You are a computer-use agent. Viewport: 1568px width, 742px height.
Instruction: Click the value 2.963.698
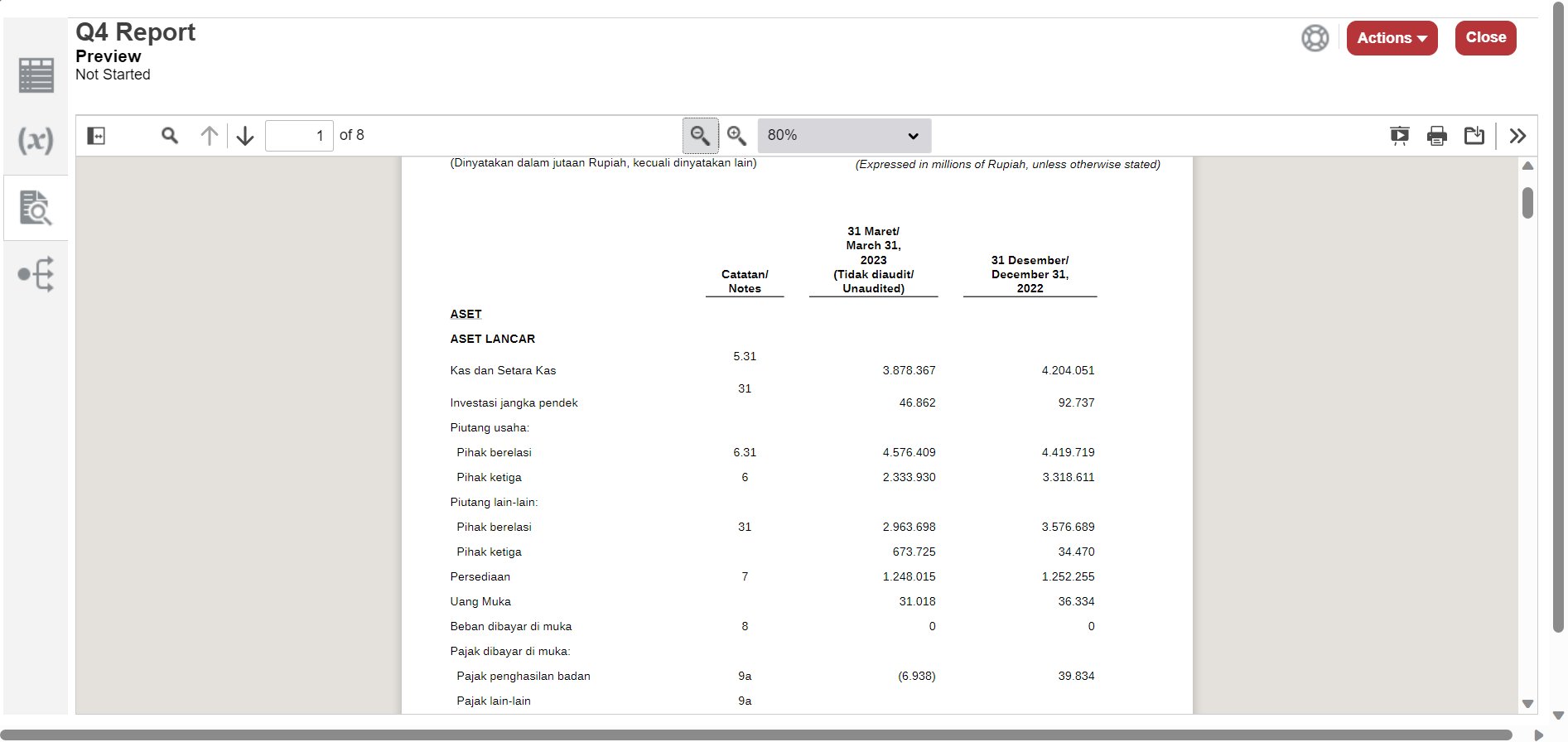909,528
